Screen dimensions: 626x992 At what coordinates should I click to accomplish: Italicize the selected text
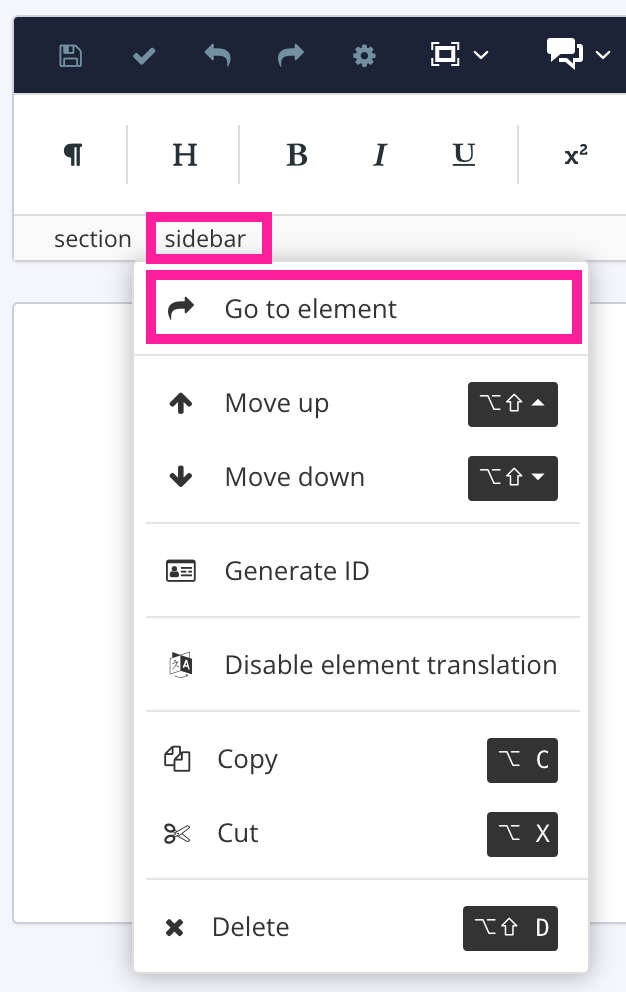pos(379,154)
